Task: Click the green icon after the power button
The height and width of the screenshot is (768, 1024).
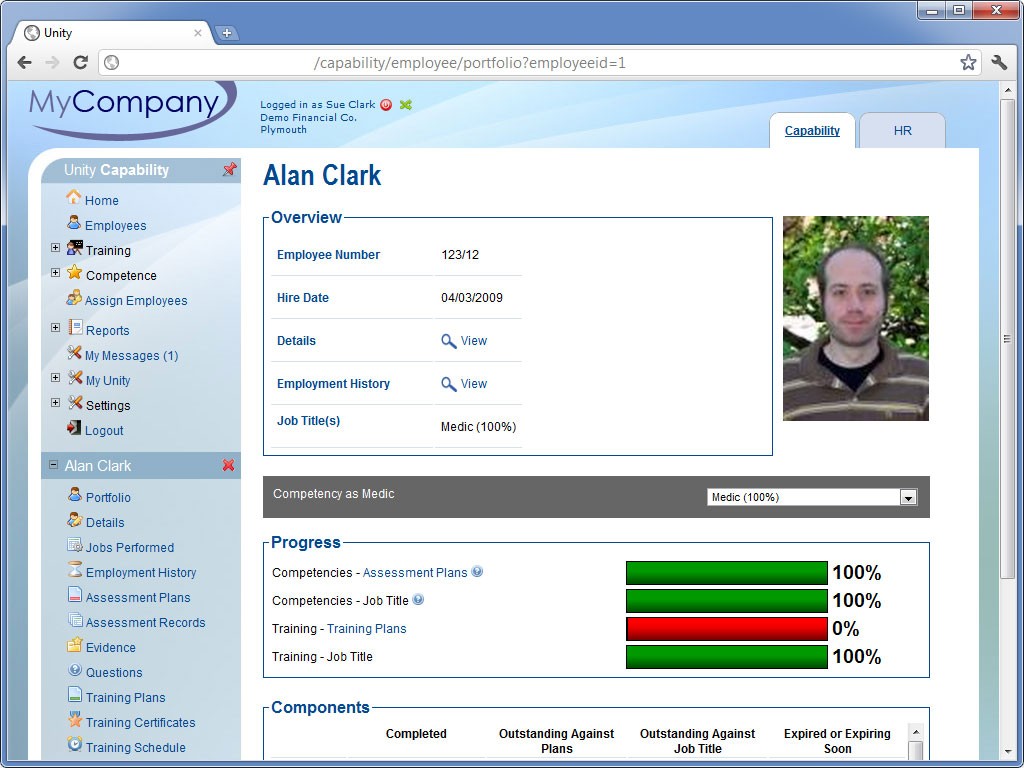Action: click(x=406, y=104)
